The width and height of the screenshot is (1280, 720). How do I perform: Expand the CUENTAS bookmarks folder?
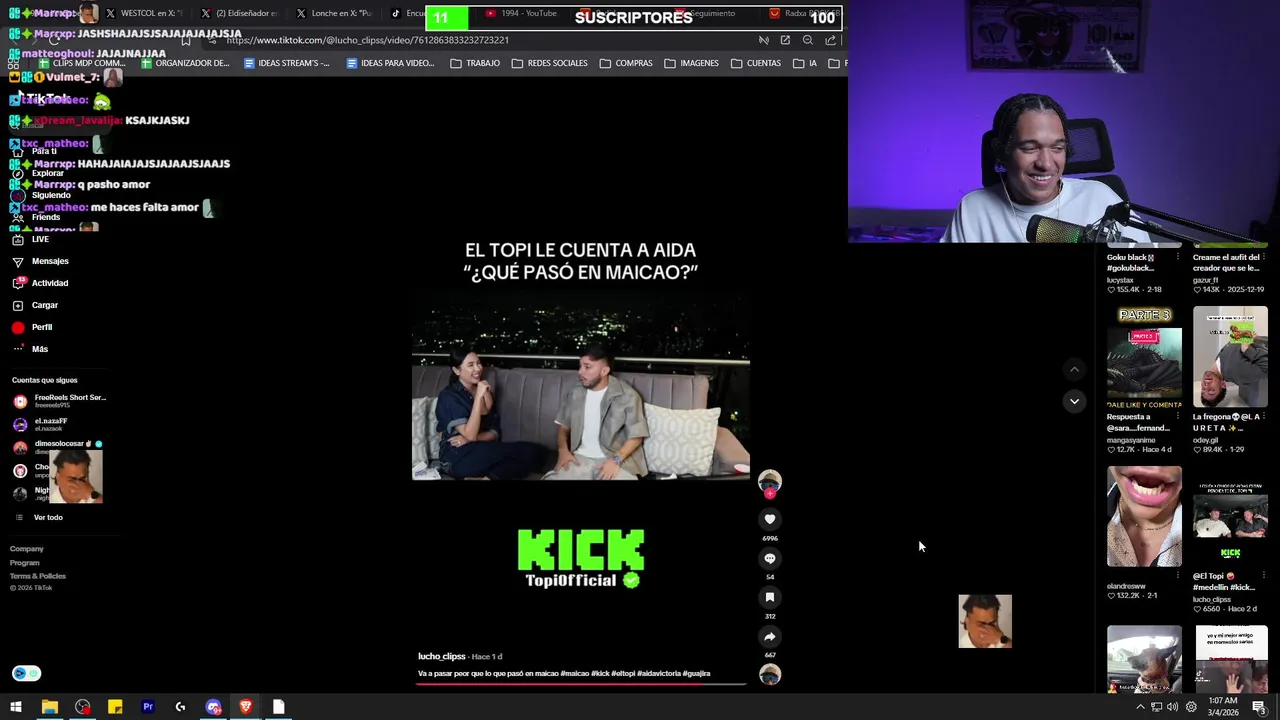pyautogui.click(x=756, y=63)
